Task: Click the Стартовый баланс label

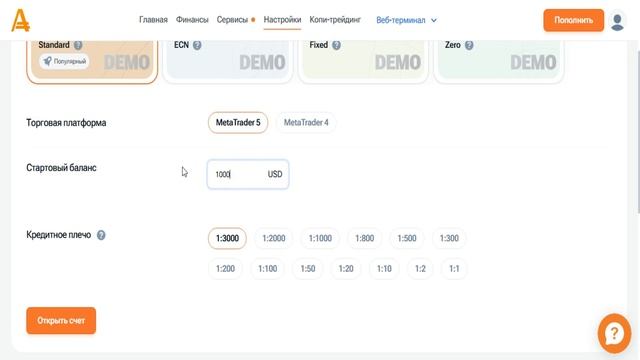Action: [61, 168]
